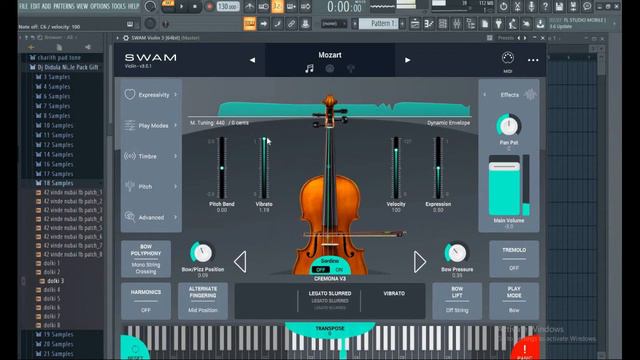Image resolution: width=640 pixels, height=360 pixels.
Task: Open the tempo tapper icon
Action: pos(512,24)
